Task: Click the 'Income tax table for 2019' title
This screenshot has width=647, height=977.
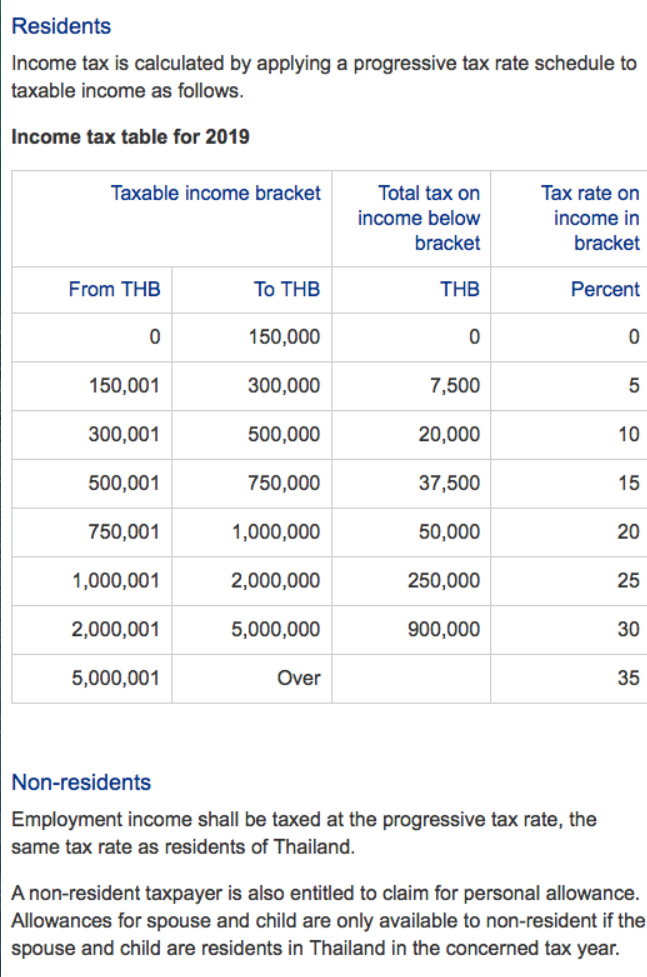Action: click(130, 136)
